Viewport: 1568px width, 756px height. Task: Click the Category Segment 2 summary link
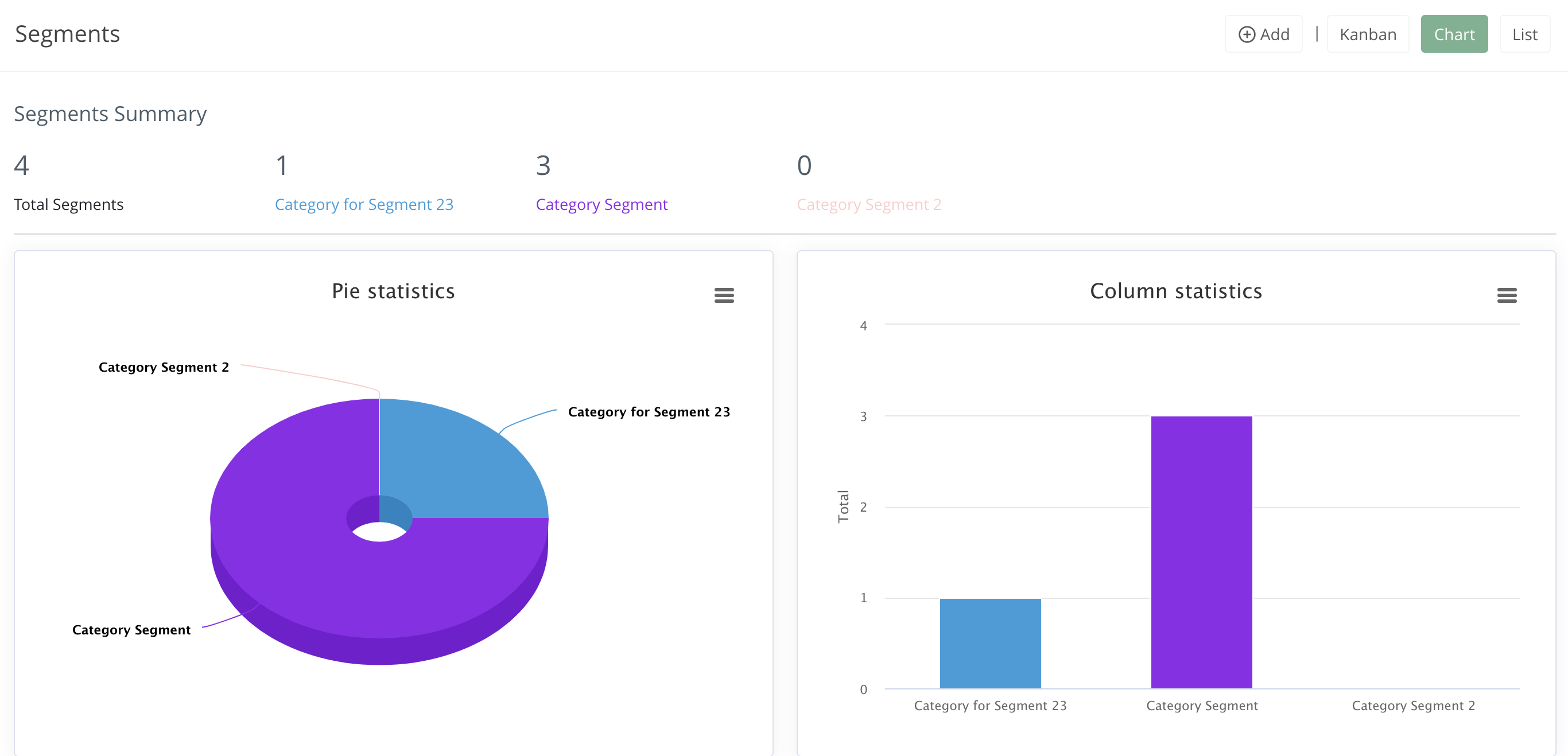coord(869,204)
